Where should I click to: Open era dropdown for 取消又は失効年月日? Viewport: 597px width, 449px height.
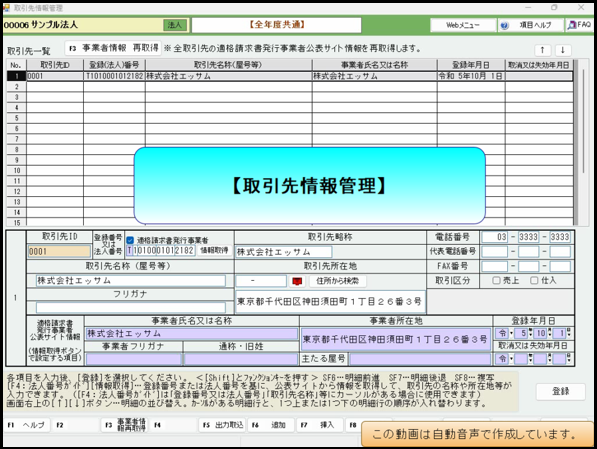pyautogui.click(x=511, y=358)
